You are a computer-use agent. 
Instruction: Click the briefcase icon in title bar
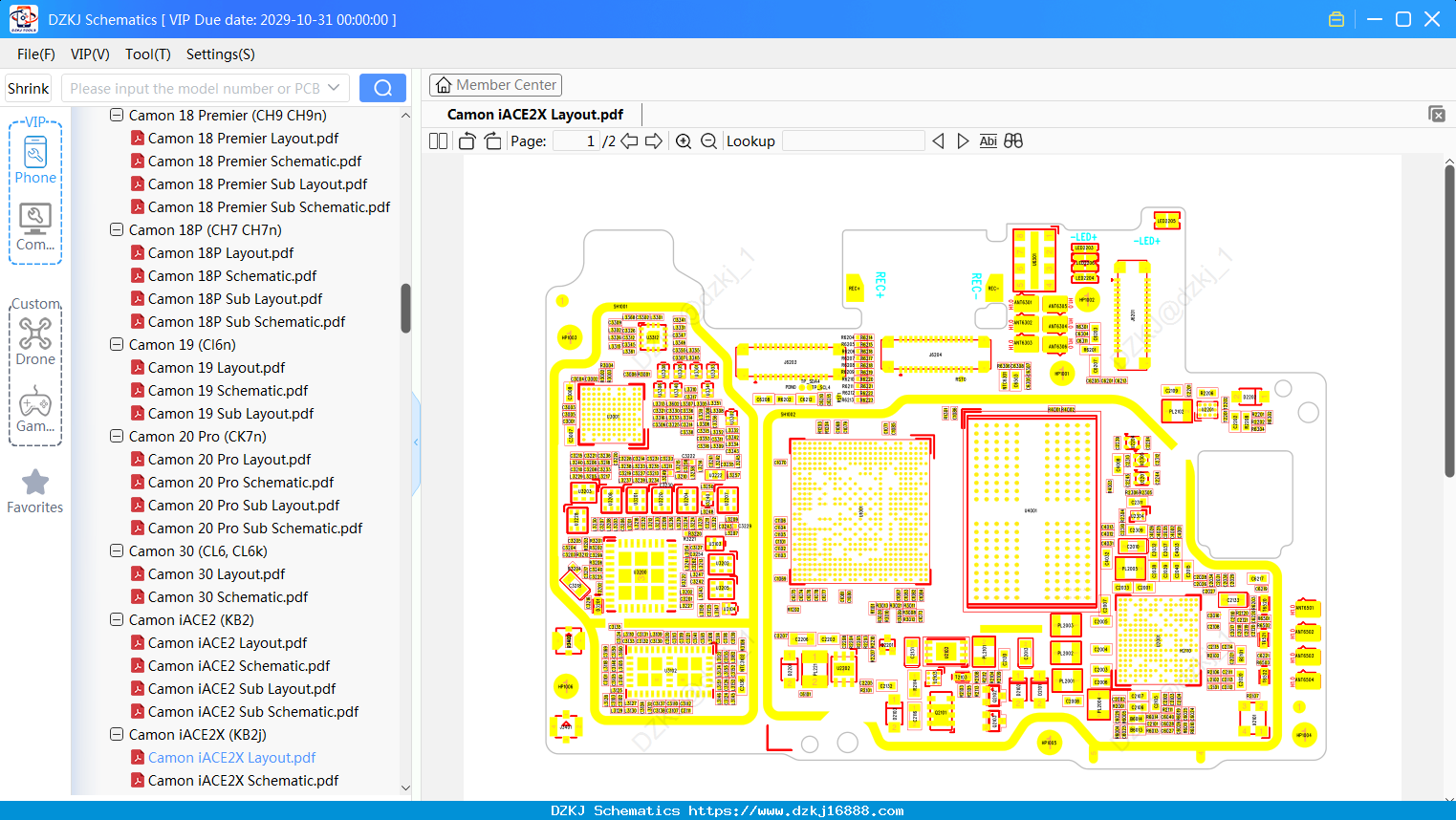[x=1336, y=19]
